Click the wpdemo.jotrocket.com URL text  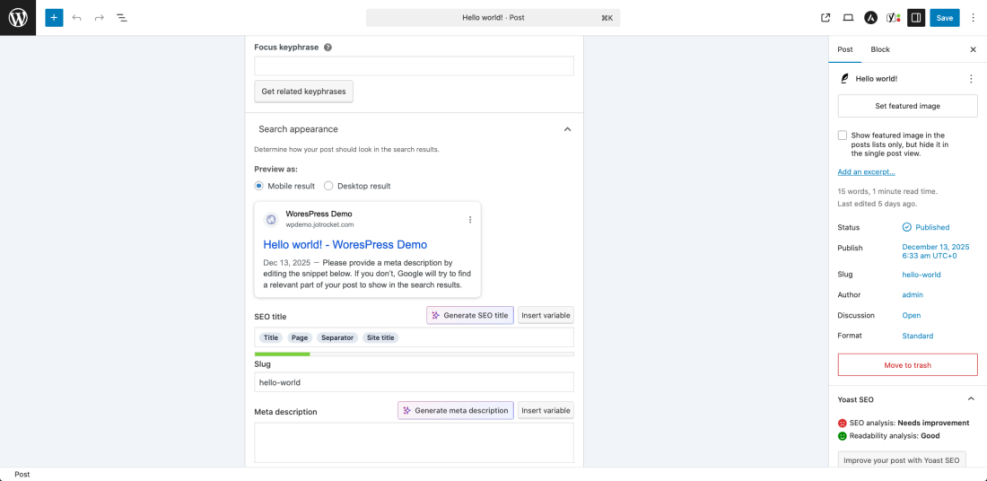(320, 225)
